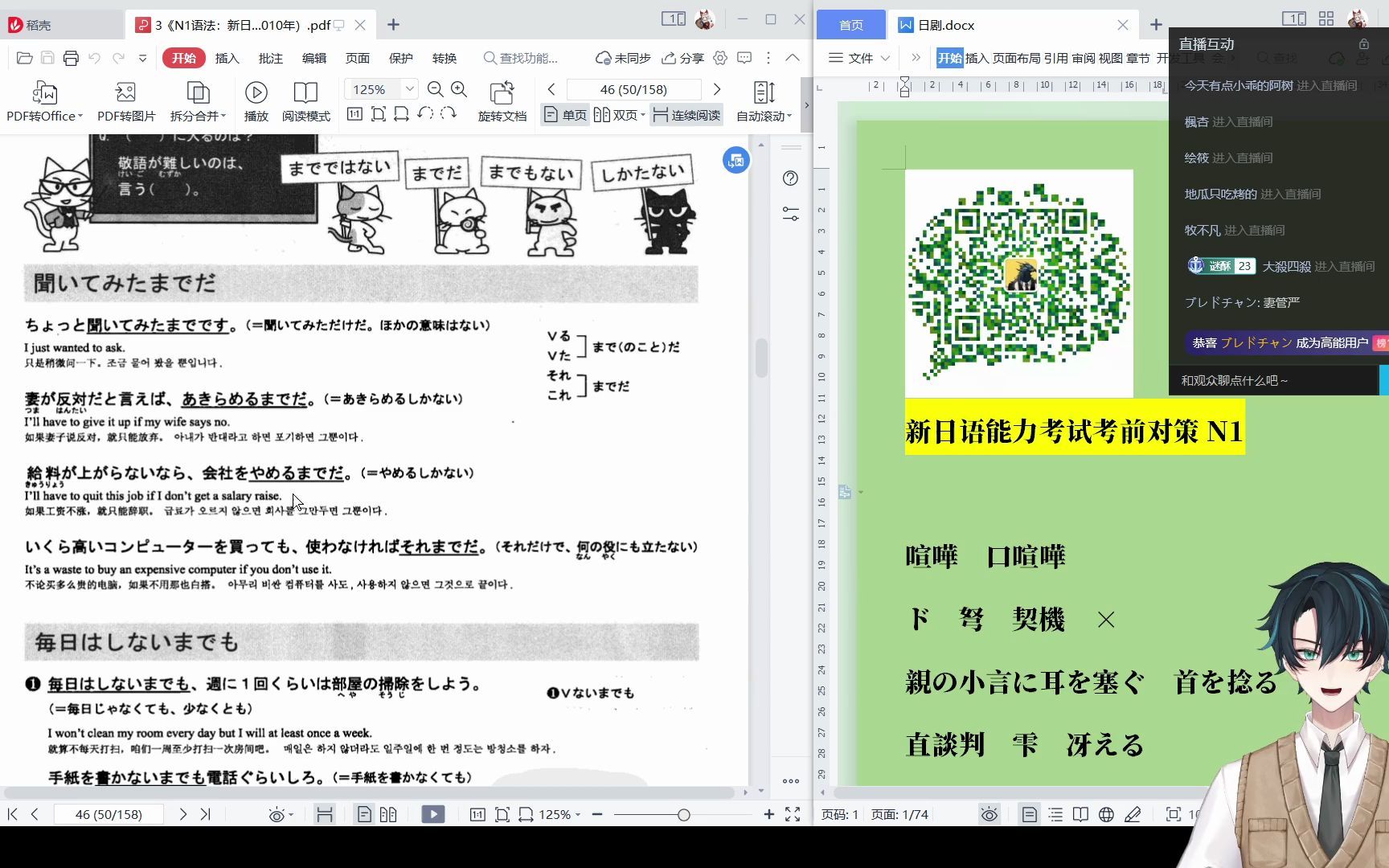
Task: Toggle 连续阅读 continuous reading
Action: pos(686,115)
